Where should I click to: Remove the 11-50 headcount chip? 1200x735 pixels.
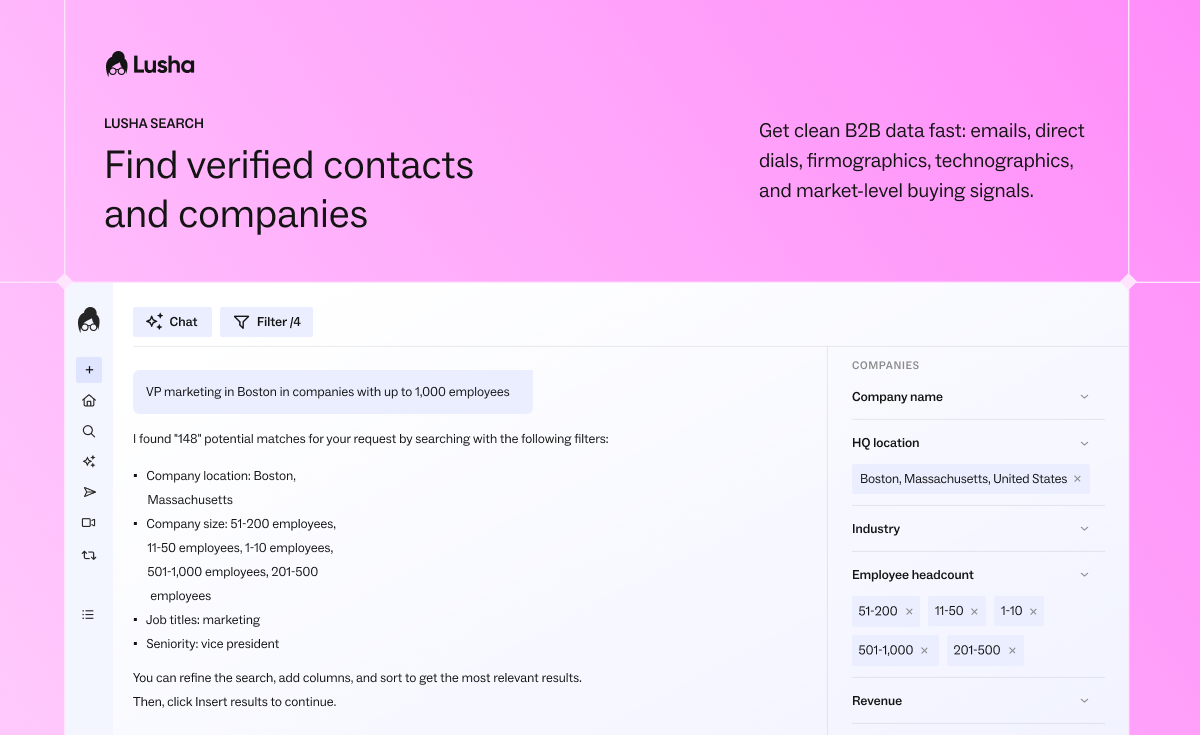tap(974, 612)
